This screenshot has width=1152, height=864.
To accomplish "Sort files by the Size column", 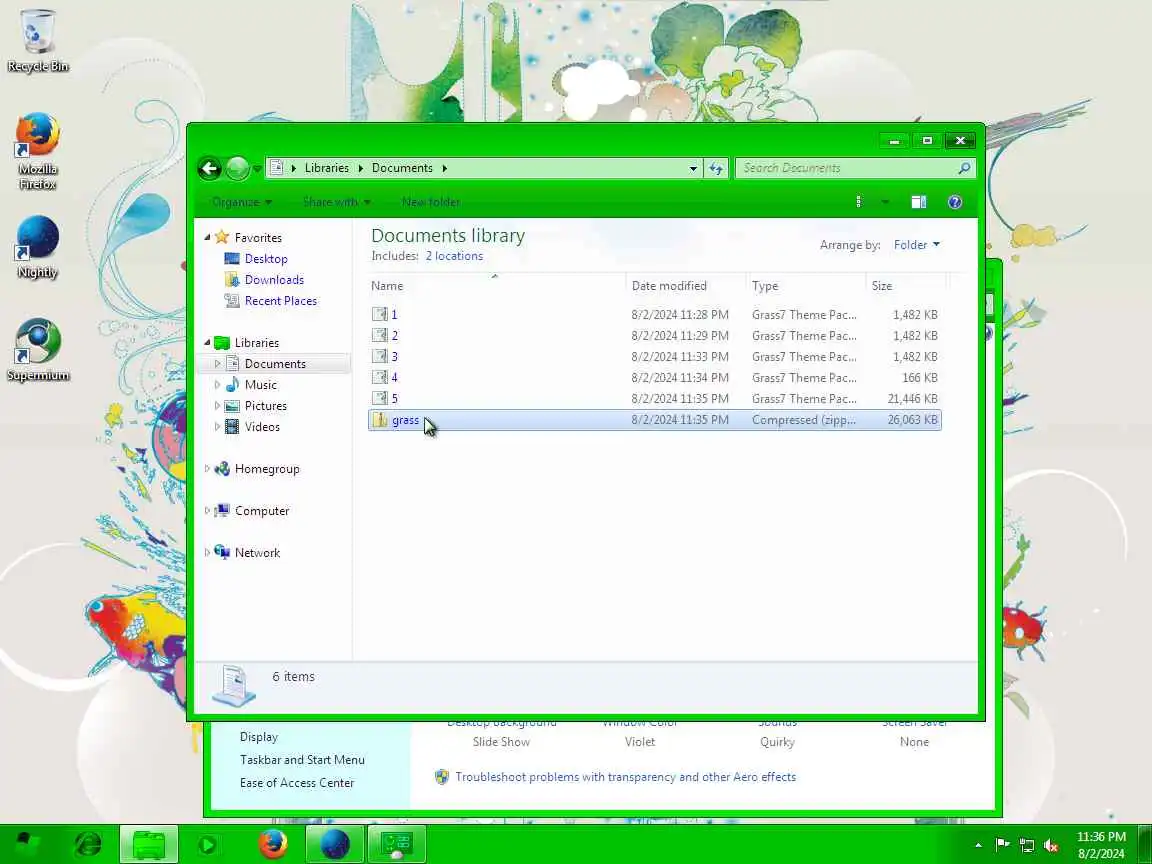I will [x=882, y=286].
